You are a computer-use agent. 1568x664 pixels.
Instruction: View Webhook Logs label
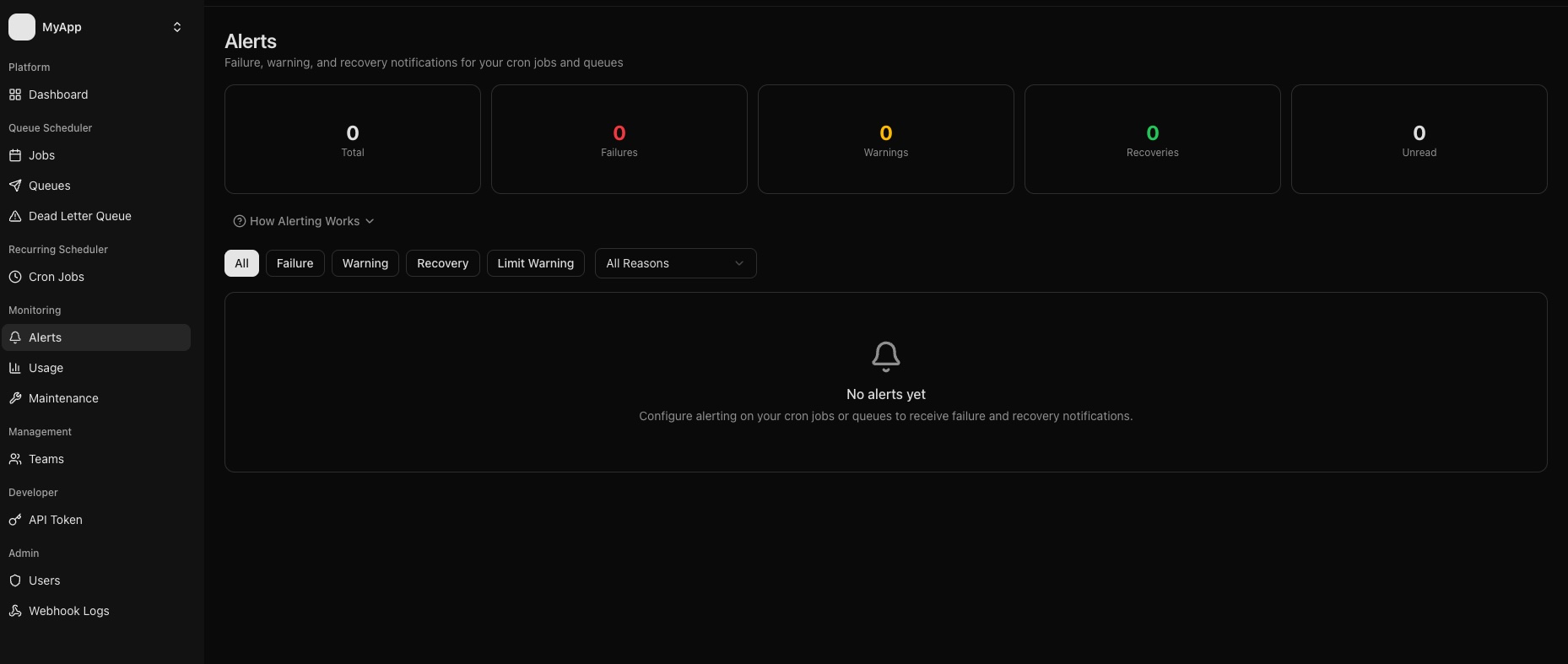69,611
